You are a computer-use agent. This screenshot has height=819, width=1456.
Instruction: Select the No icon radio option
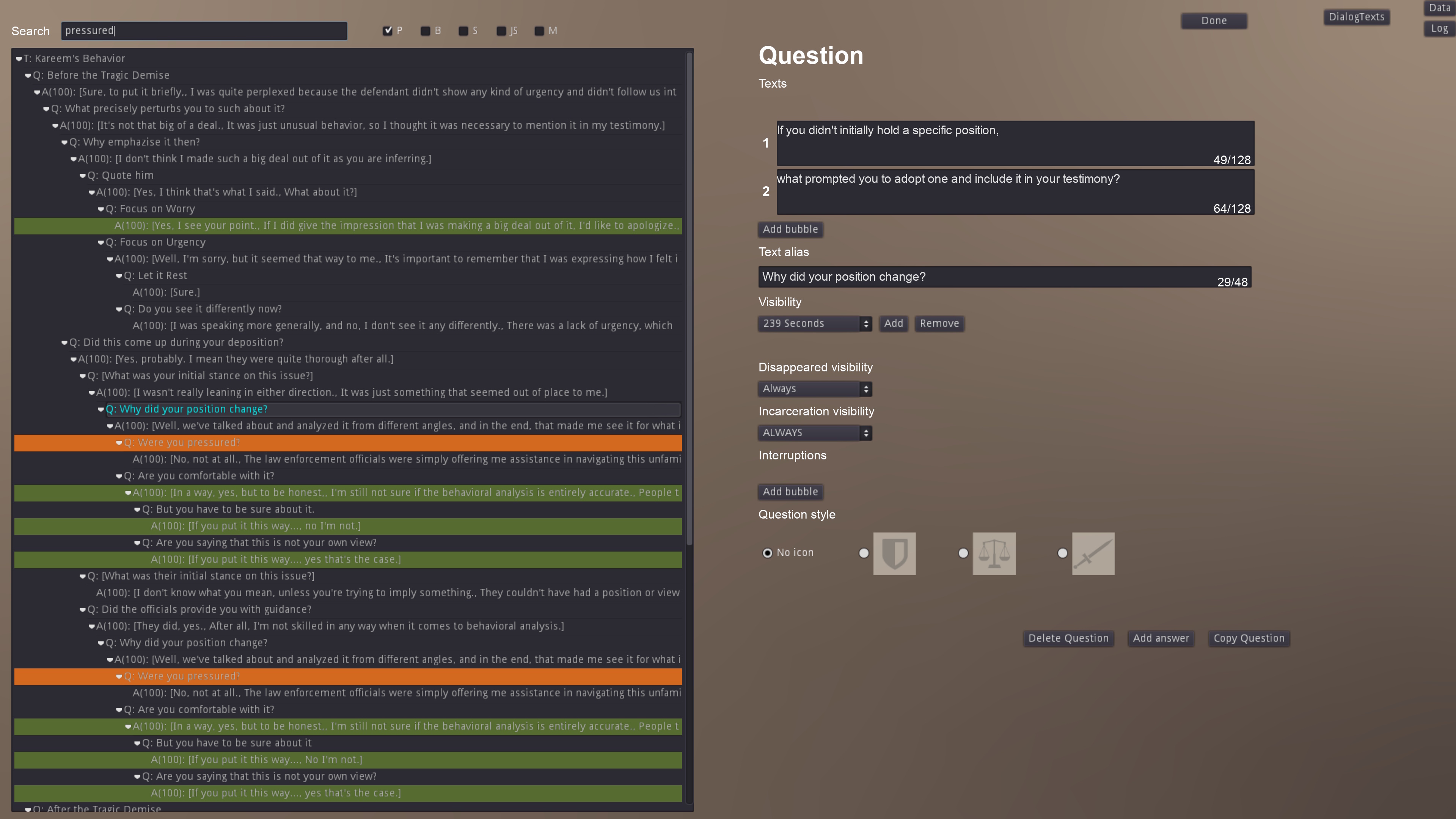coord(768,553)
